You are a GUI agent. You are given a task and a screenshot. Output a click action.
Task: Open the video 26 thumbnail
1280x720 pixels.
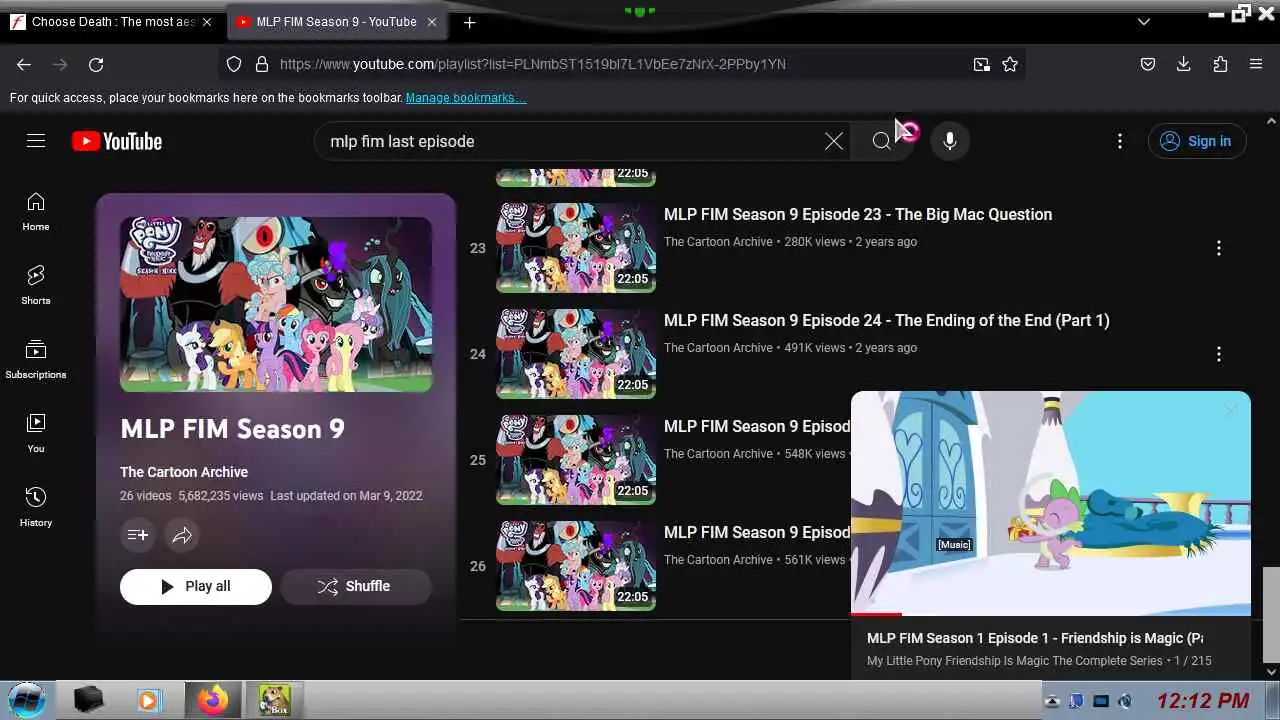[576, 566]
